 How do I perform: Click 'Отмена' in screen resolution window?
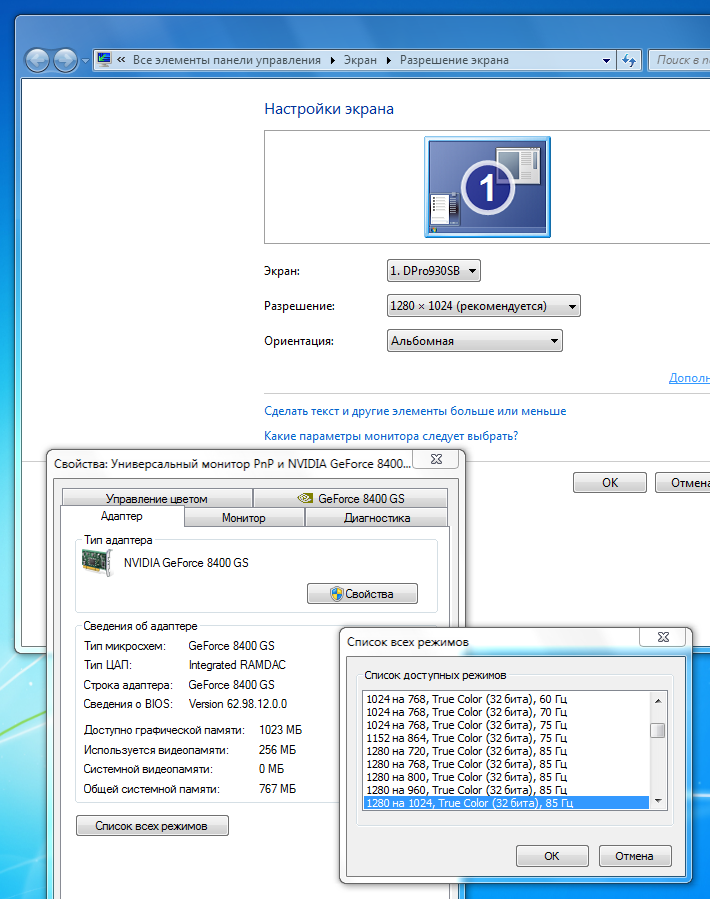point(684,483)
